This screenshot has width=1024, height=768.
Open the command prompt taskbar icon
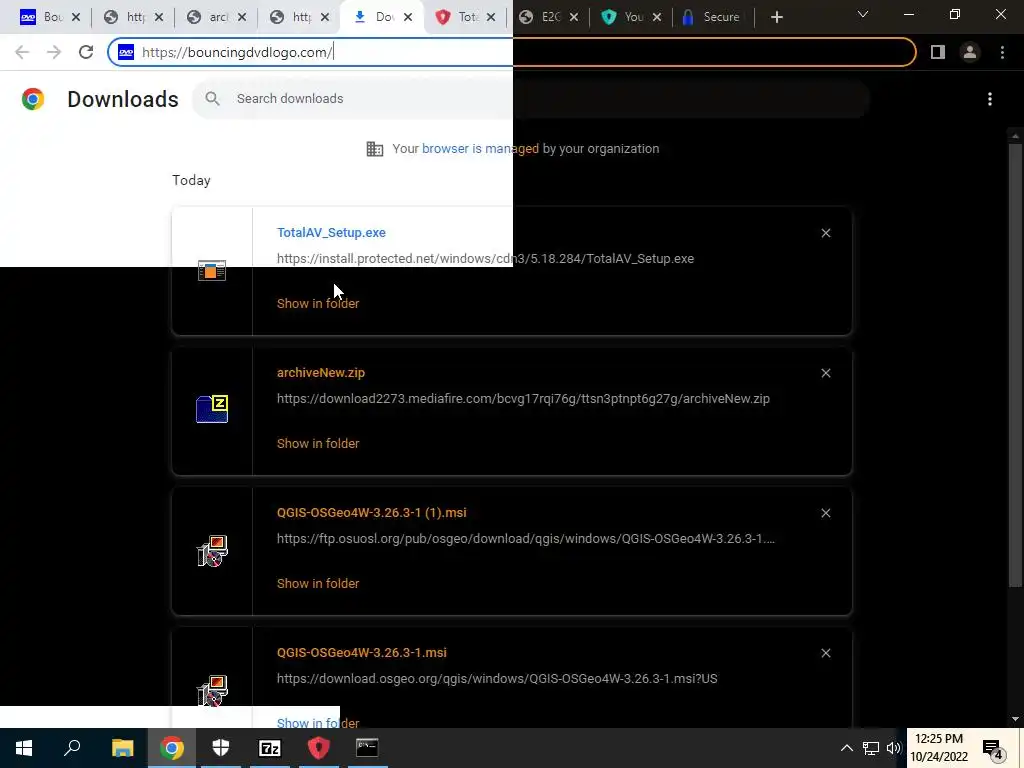pyautogui.click(x=367, y=748)
